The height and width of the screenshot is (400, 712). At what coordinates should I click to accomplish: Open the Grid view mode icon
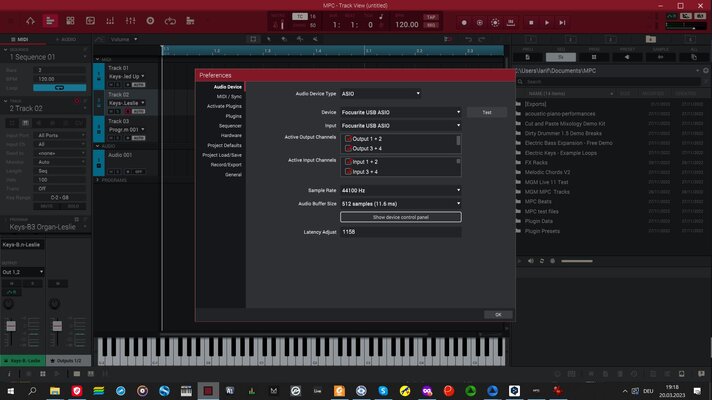pos(70,21)
